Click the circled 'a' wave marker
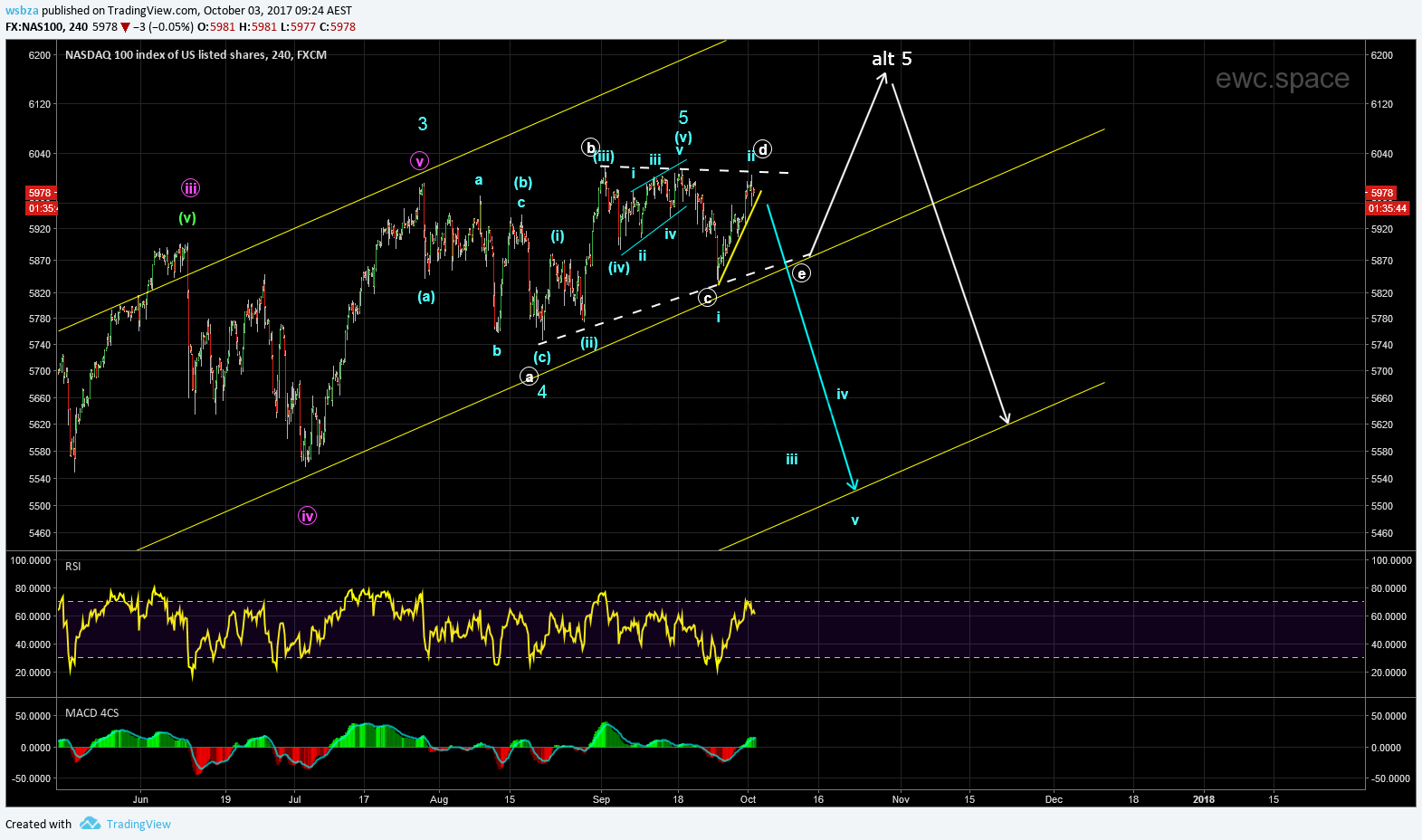 pyautogui.click(x=530, y=377)
